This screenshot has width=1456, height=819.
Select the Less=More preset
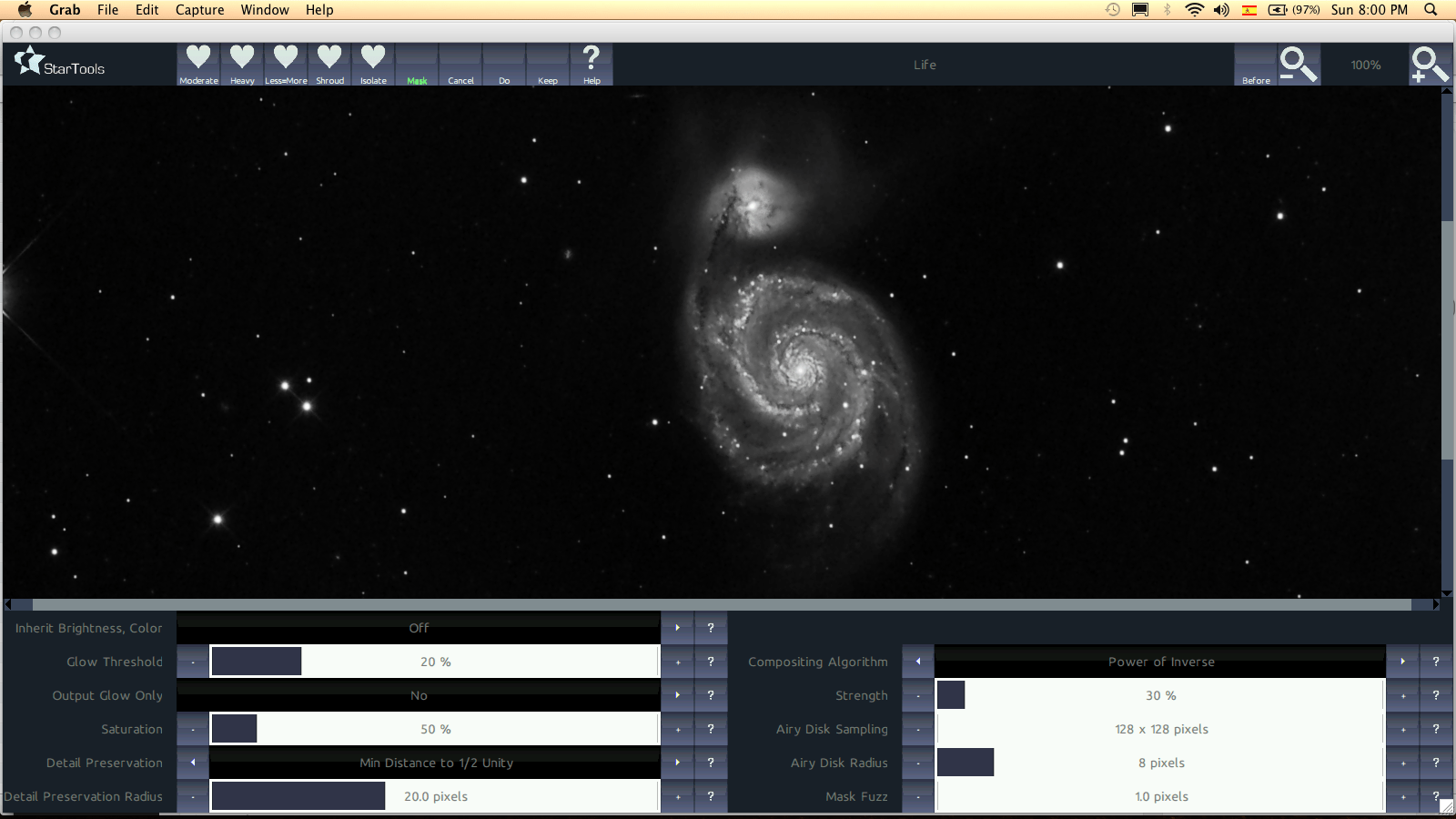point(286,64)
